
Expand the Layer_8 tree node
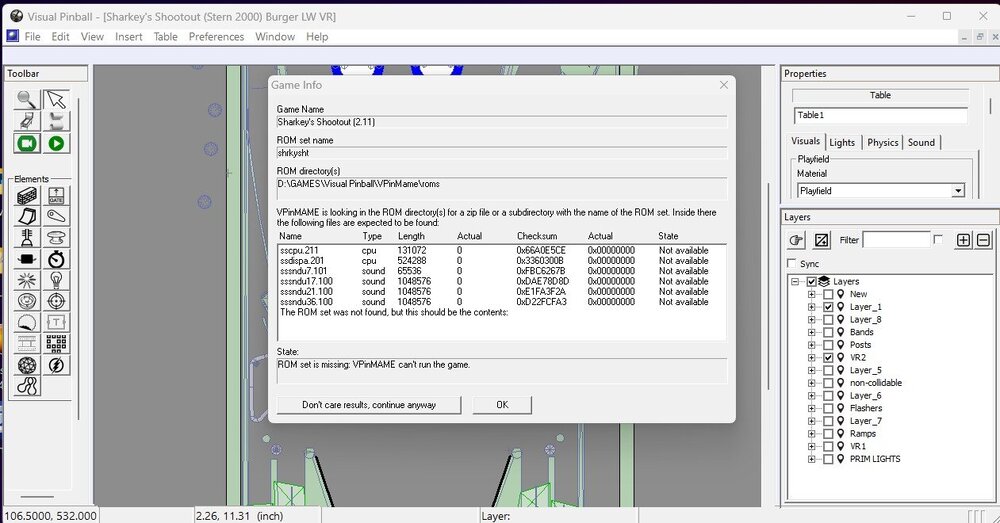811,320
